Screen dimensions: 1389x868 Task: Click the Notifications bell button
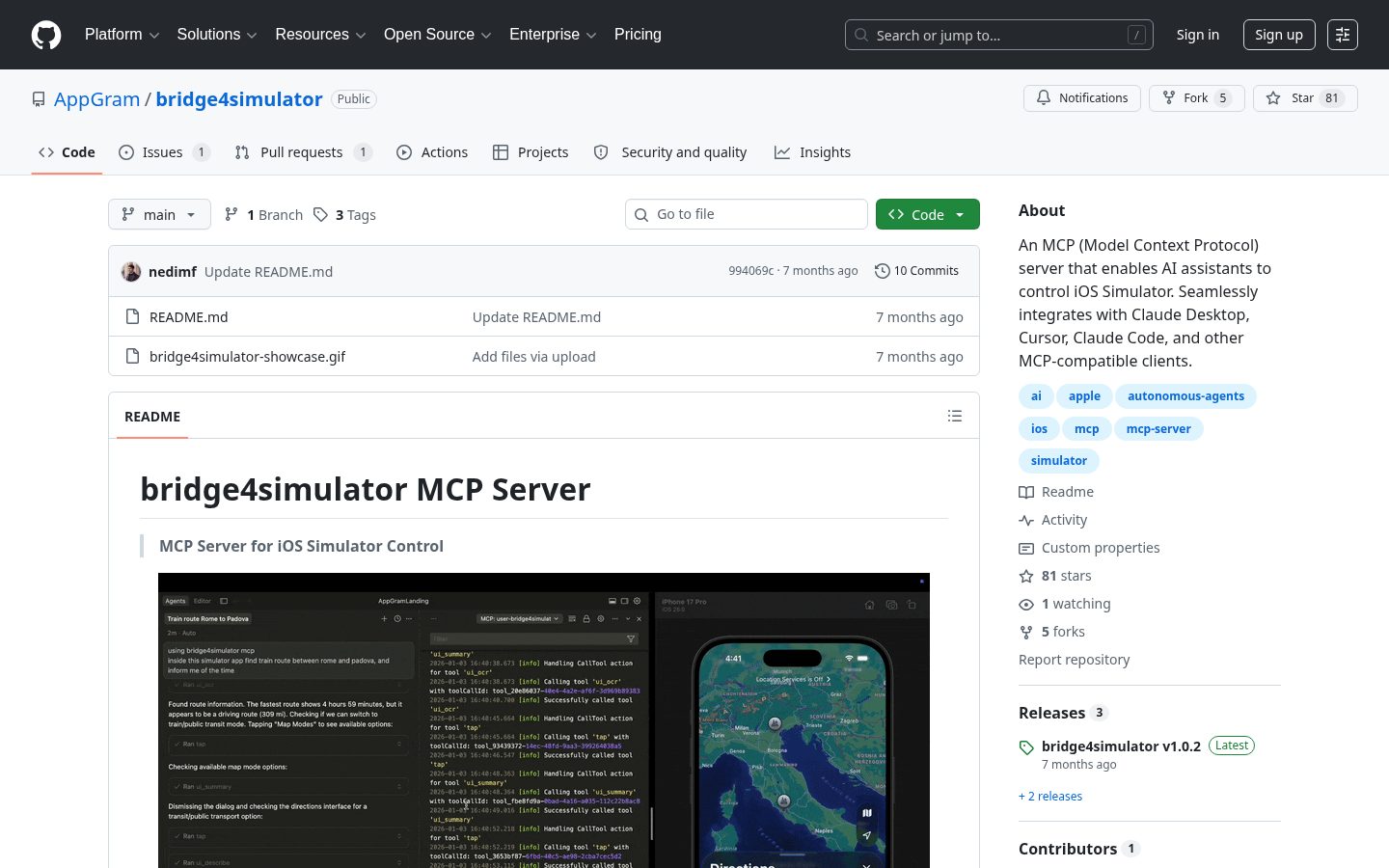coord(1082,98)
